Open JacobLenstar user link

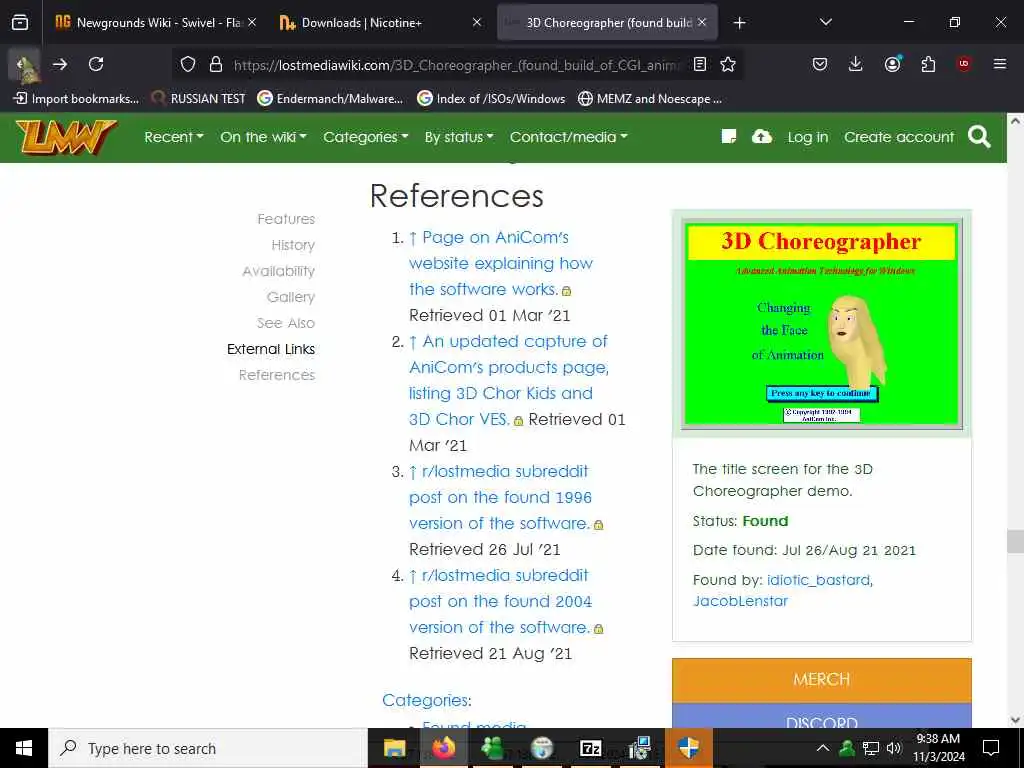click(x=740, y=601)
